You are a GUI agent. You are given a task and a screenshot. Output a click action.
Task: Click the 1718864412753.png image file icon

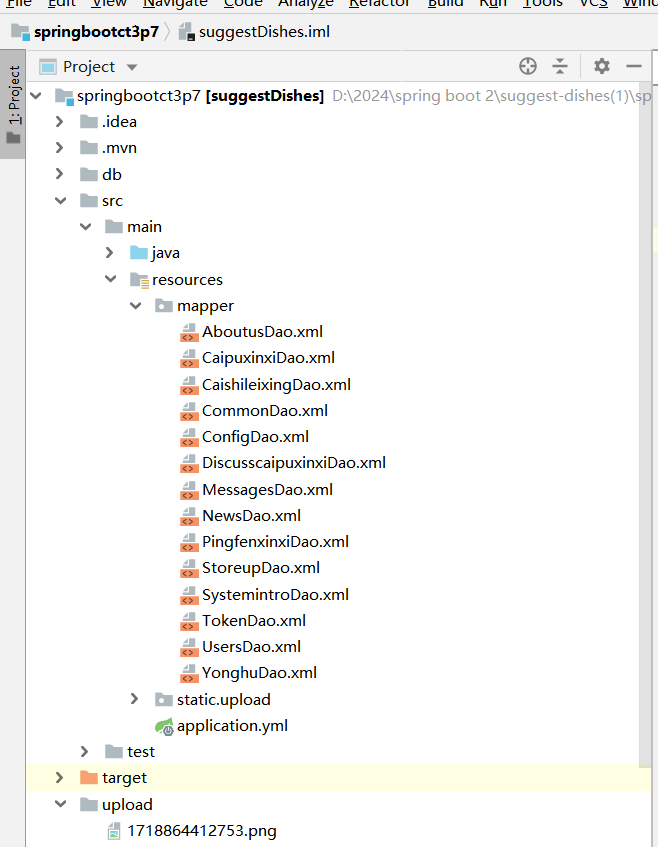(113, 831)
